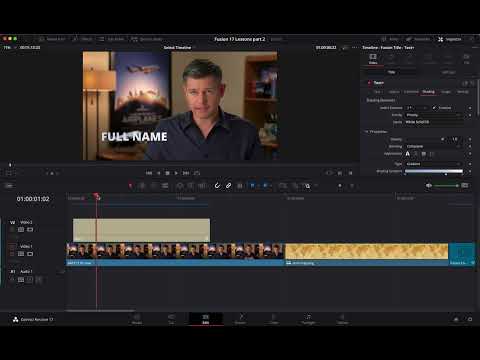The height and width of the screenshot is (360, 480).
Task: Go to the Cut page
Action: tap(171, 319)
